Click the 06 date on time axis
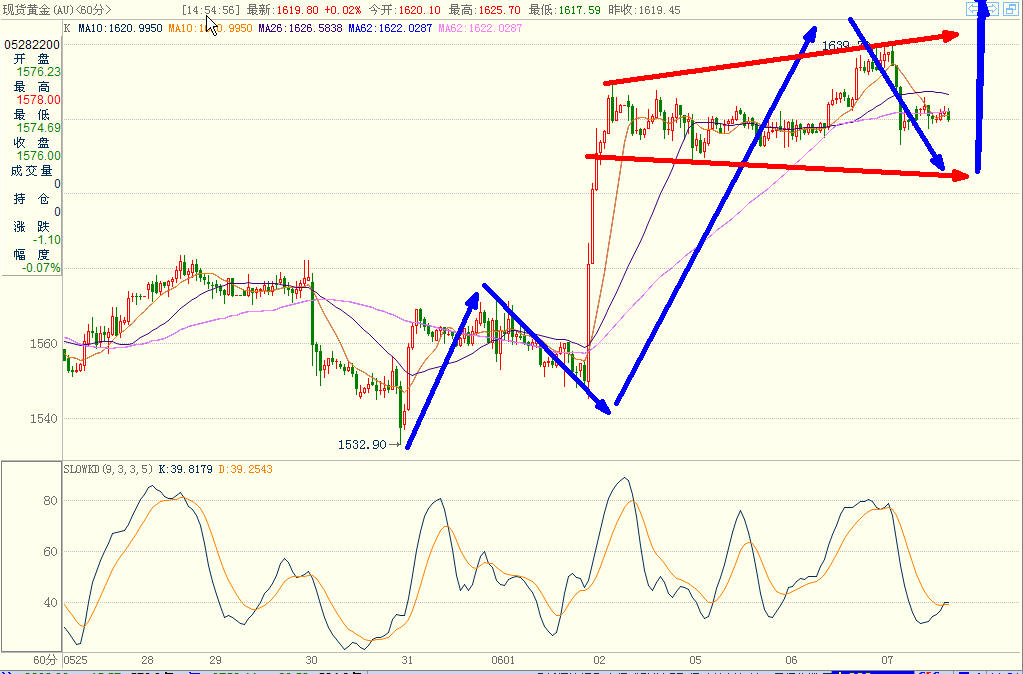This screenshot has height=674, width=1023. click(791, 660)
